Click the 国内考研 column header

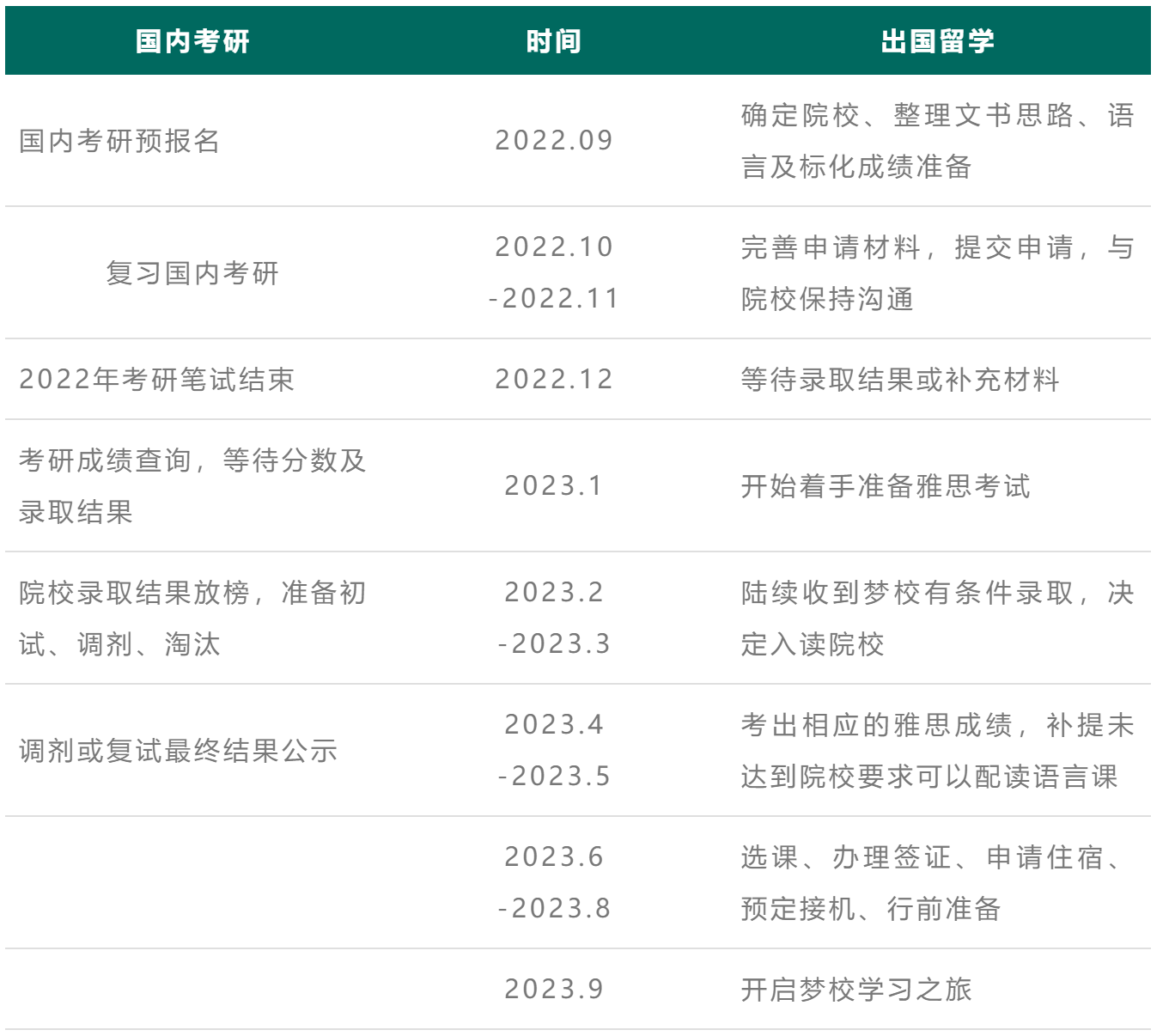click(192, 41)
